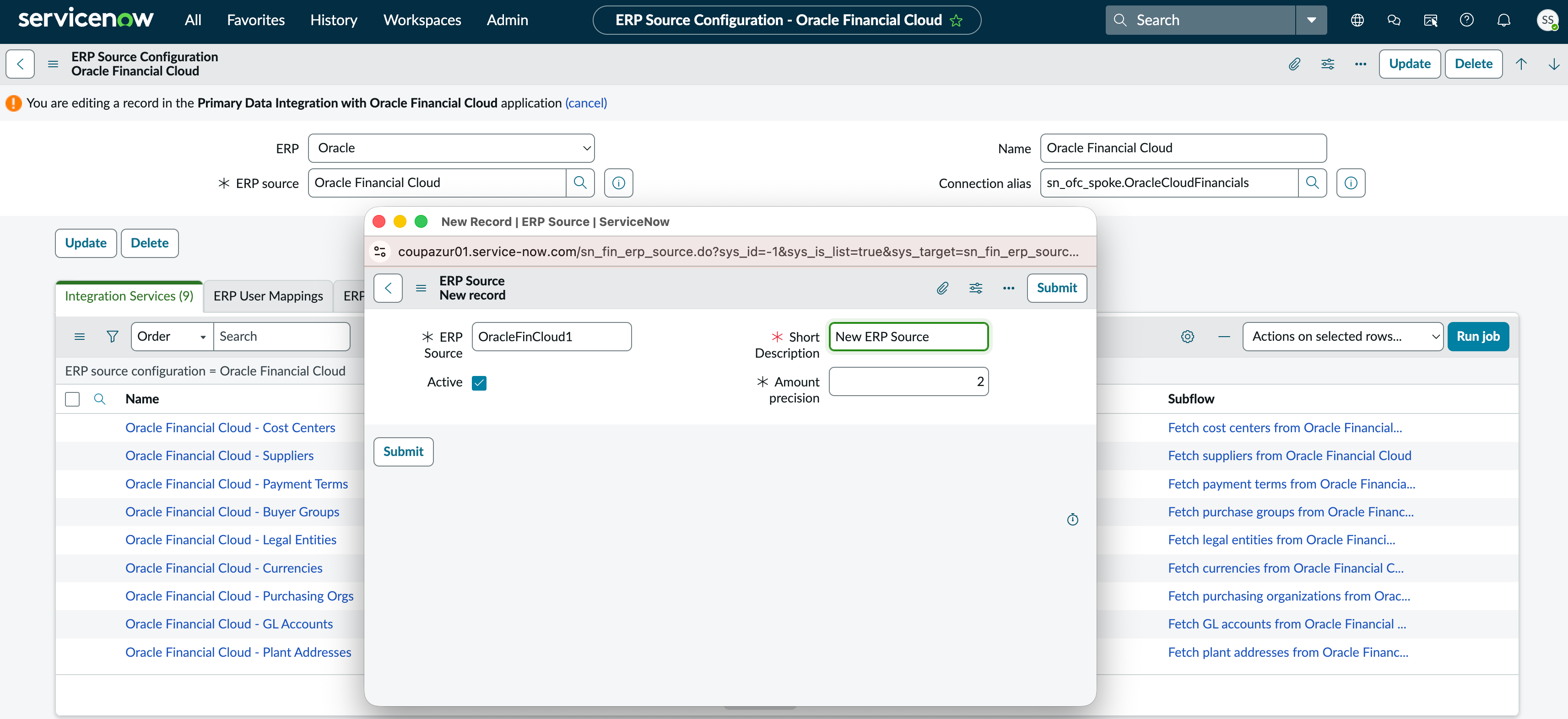Open Actions on selected rows dropdown
The width and height of the screenshot is (1568, 719).
[1342, 336]
